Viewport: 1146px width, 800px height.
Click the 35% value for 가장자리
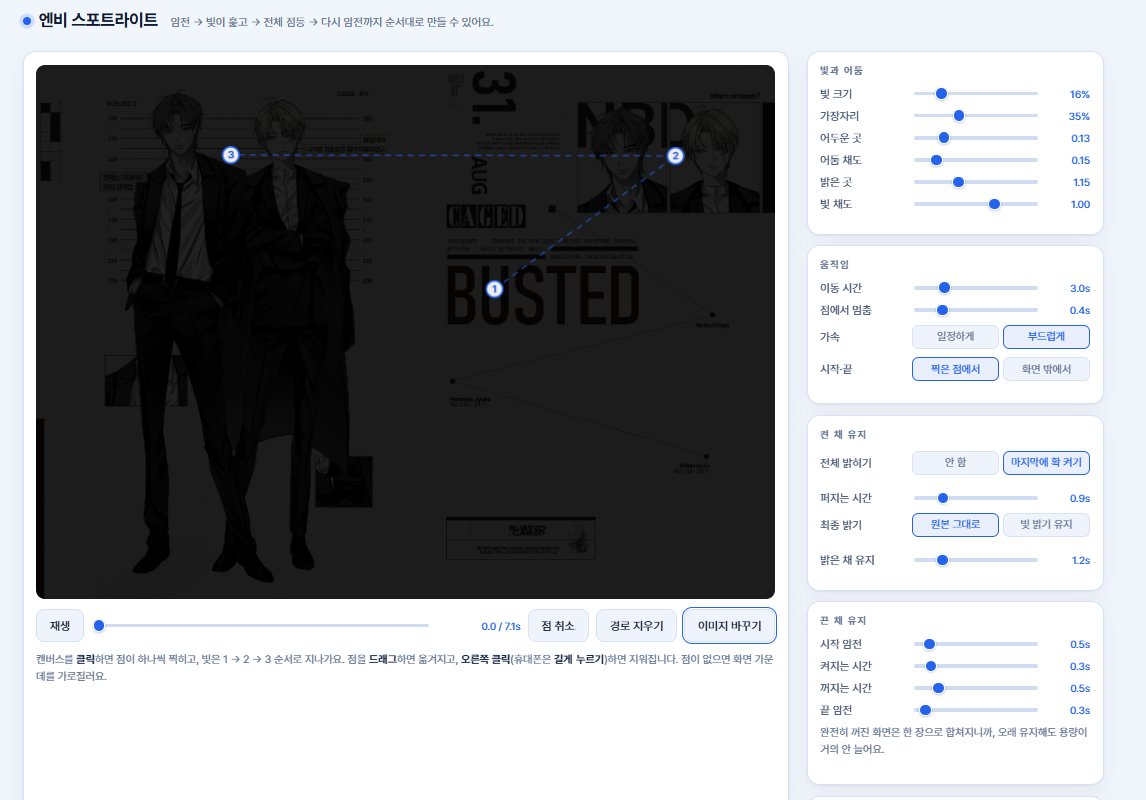(1079, 116)
